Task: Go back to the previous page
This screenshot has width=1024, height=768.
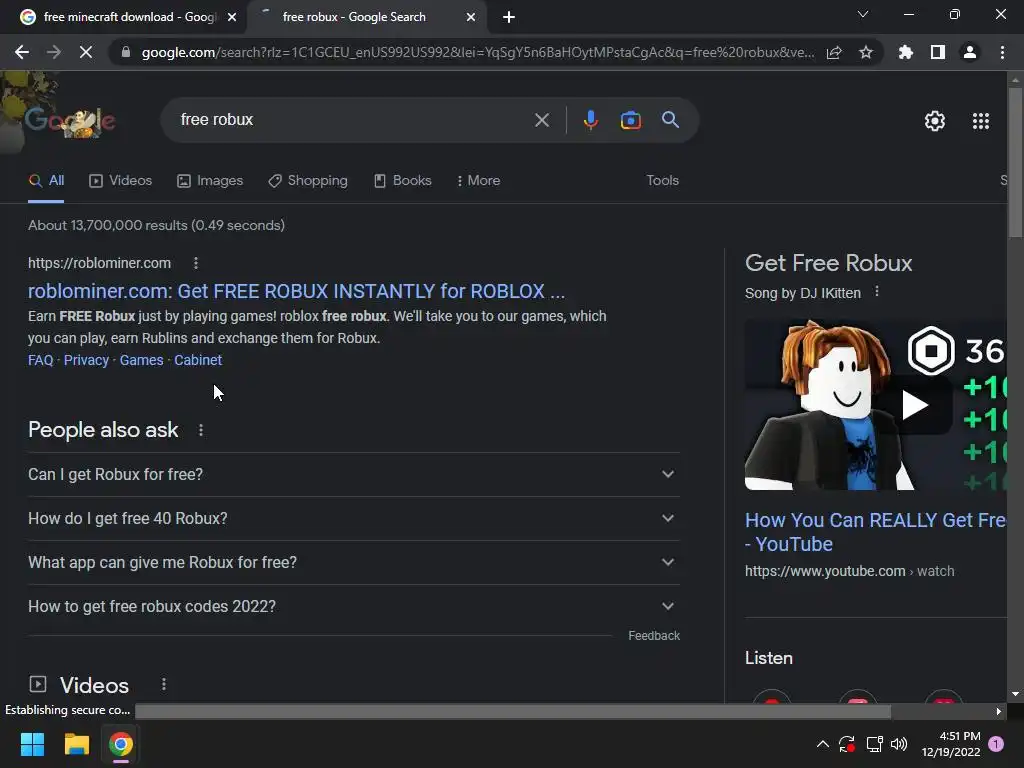Action: (22, 52)
